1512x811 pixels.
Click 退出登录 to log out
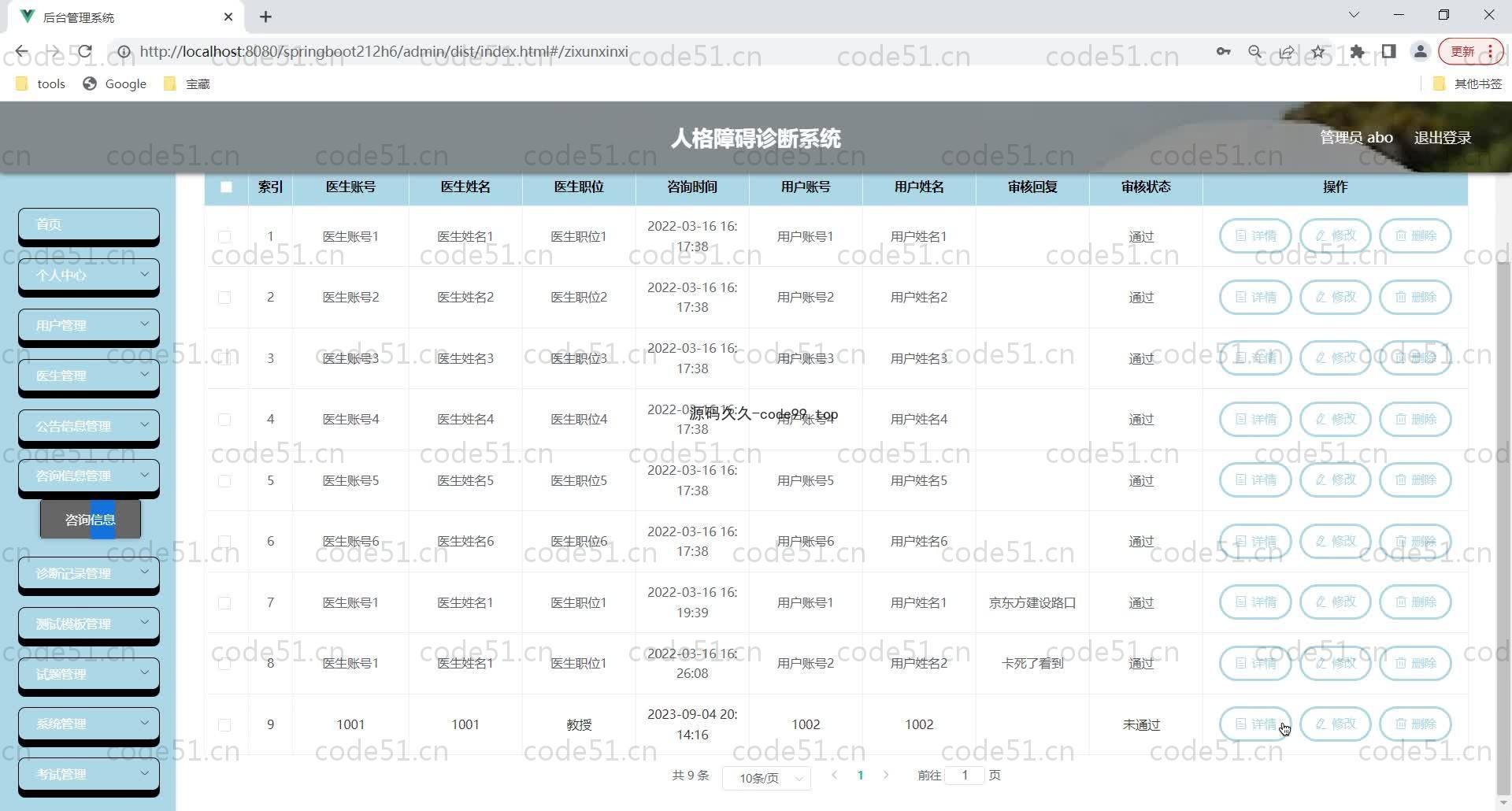[x=1443, y=138]
